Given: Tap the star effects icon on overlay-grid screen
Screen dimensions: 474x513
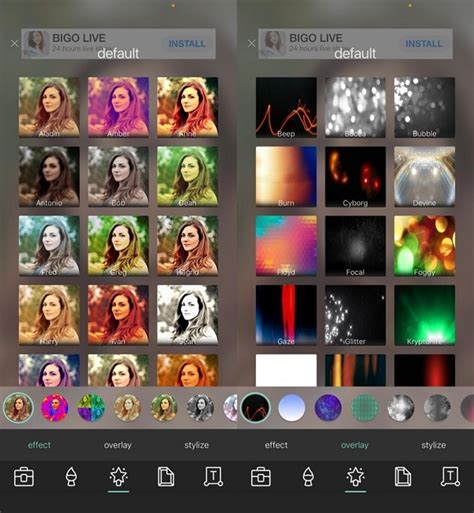Looking at the screenshot, I should tap(355, 477).
